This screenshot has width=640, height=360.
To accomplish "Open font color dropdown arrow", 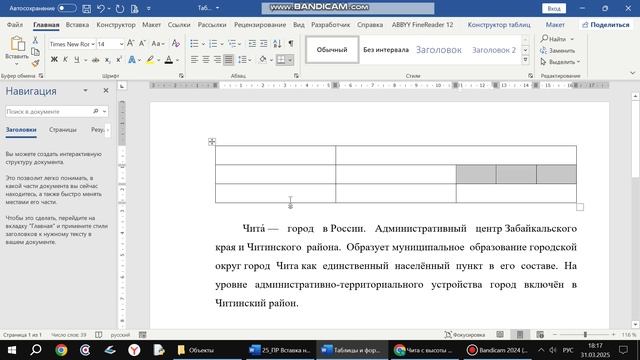I will [178, 60].
